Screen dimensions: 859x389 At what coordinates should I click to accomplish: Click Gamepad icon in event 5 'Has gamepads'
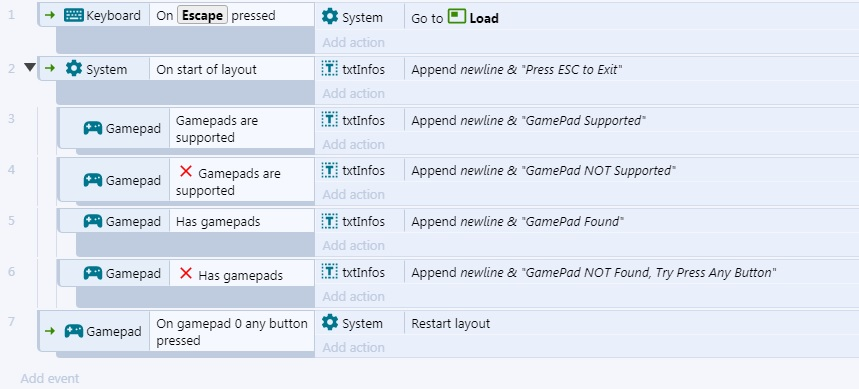pos(93,221)
